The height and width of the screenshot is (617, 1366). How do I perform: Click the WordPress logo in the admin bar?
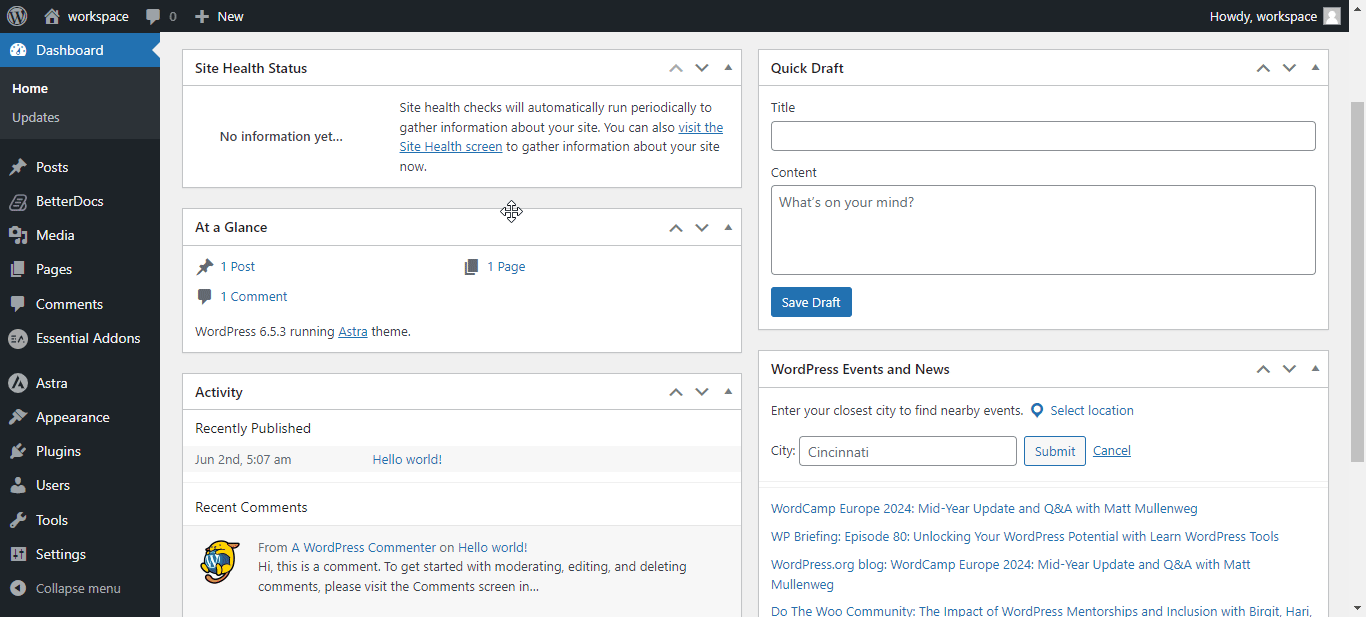(16, 15)
